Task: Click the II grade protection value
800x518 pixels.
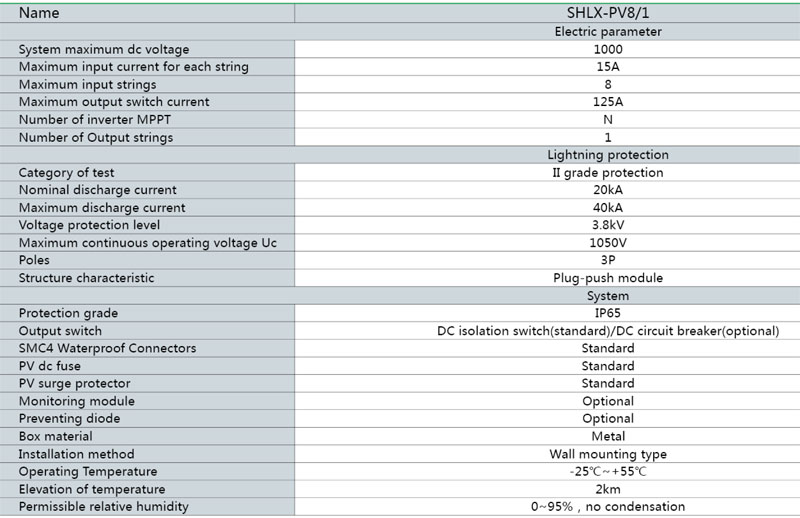Action: click(x=607, y=172)
